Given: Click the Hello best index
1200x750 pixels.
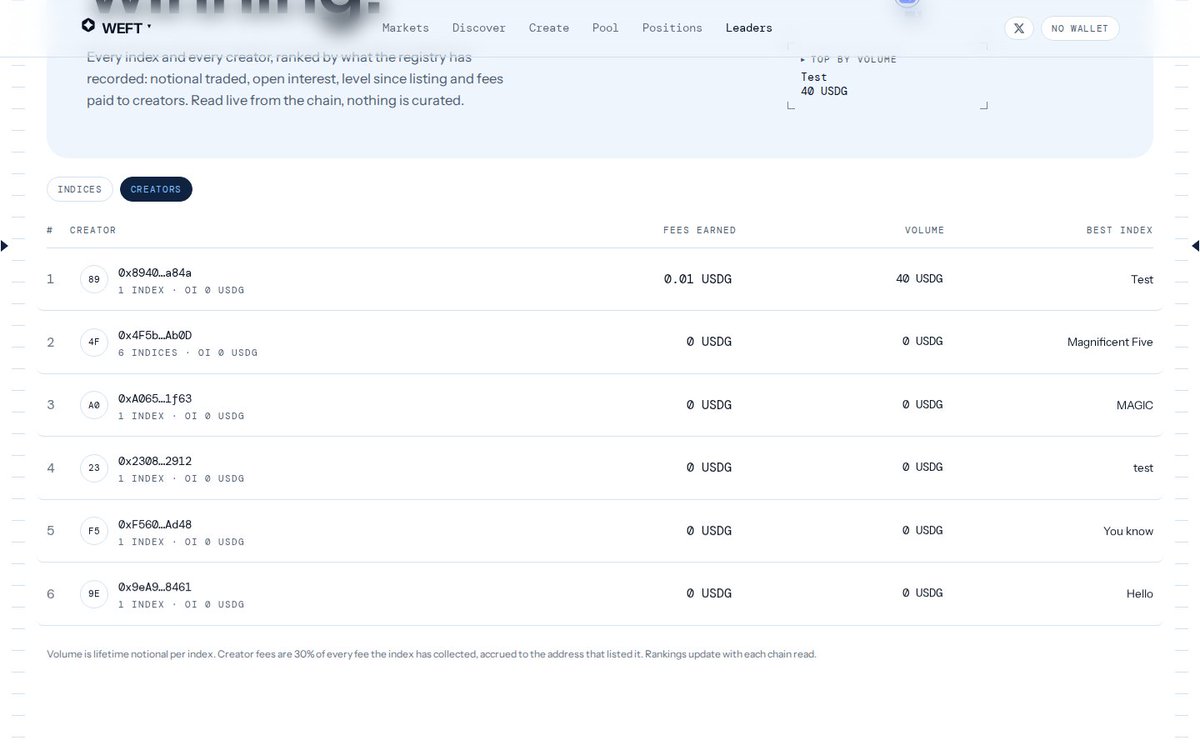Looking at the screenshot, I should 1140,594.
